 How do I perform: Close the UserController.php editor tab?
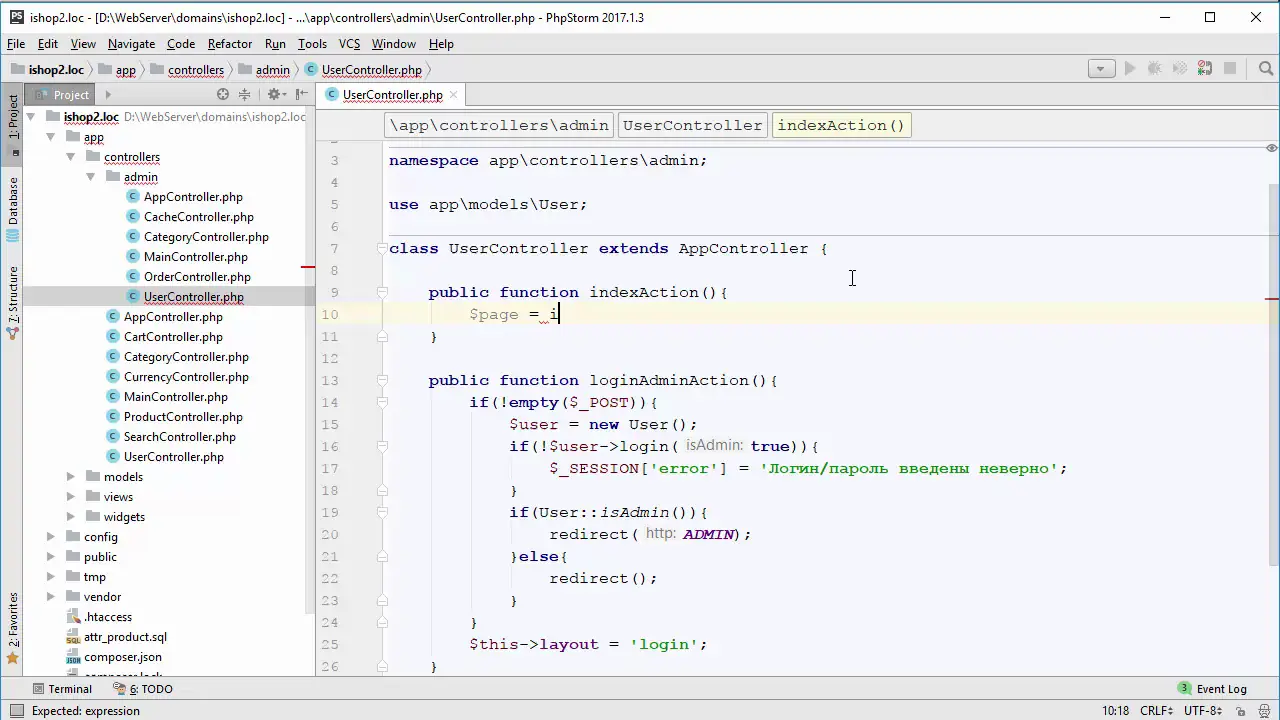(x=453, y=95)
